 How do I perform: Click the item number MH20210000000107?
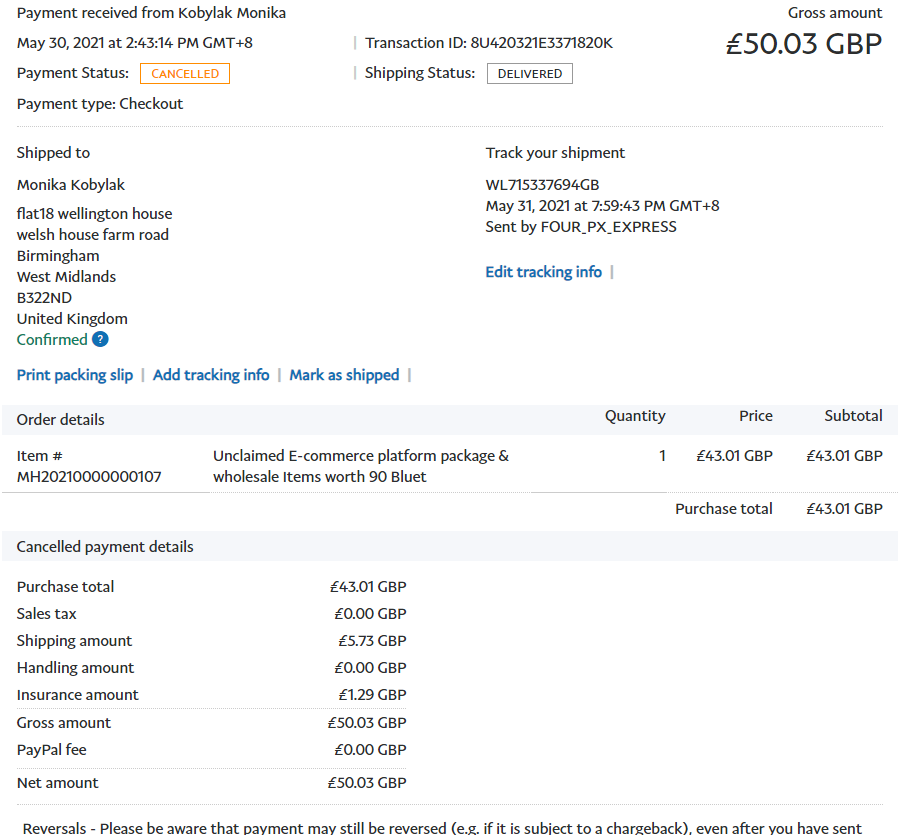(x=89, y=477)
